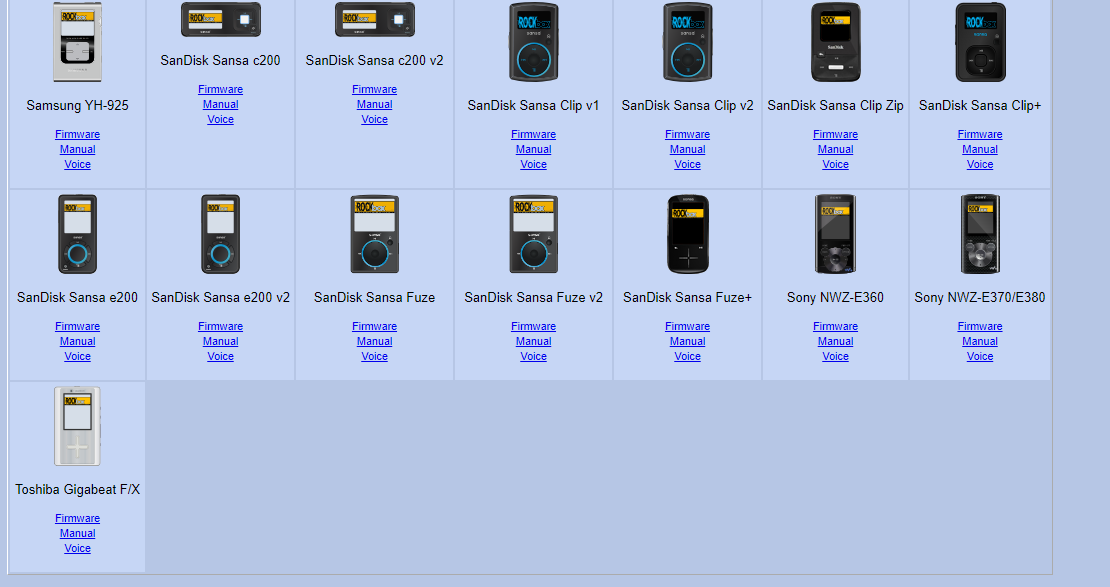Open Manual for Sansa Fuze+
1110x587 pixels.
[x=687, y=341]
